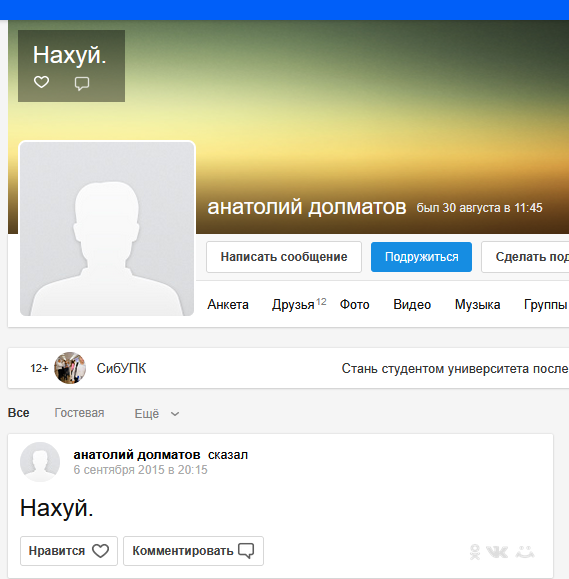569x579 pixels.
Task: Open СибУПК round group avatar
Action: 70,368
